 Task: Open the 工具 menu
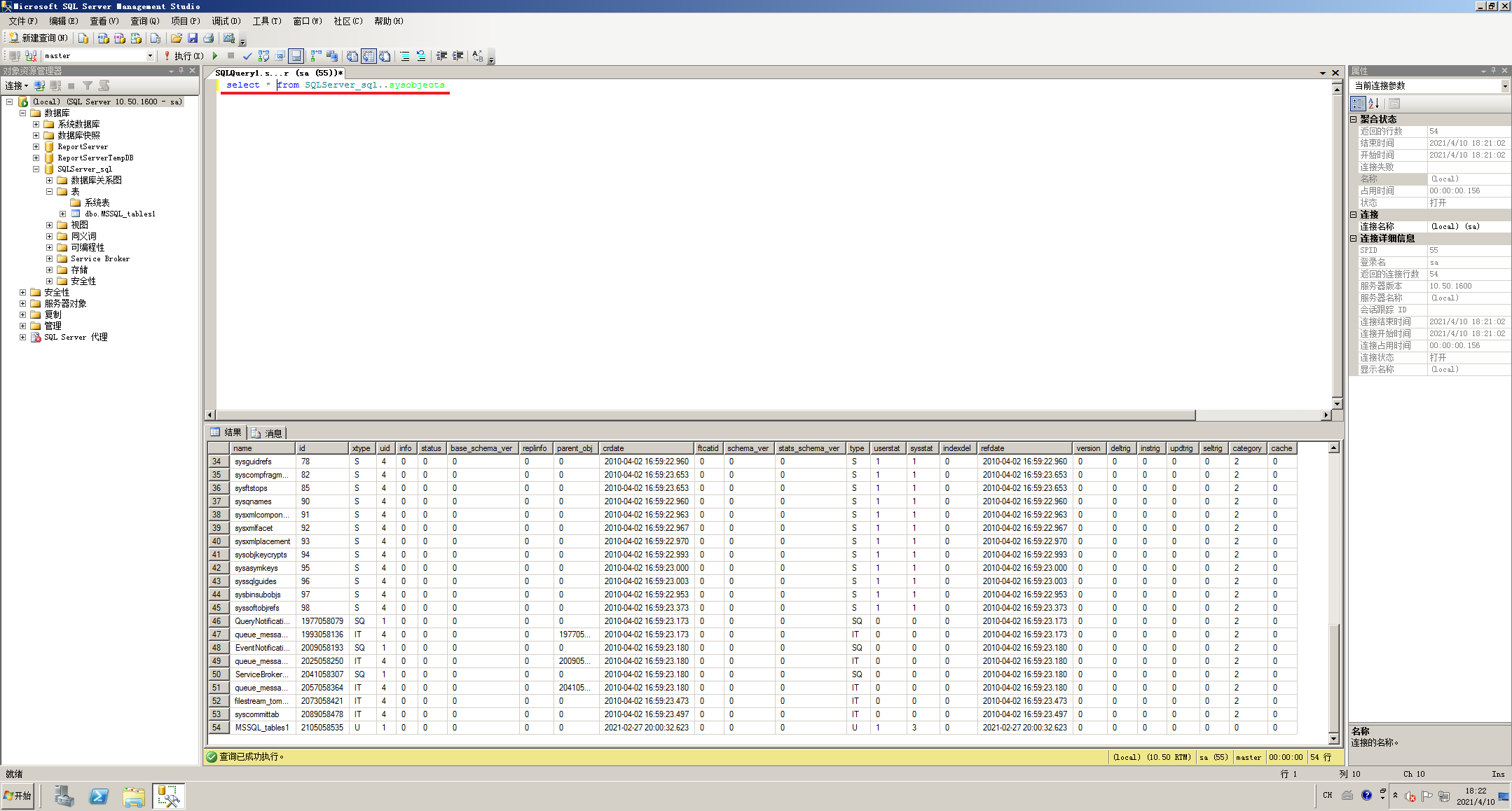coord(266,21)
